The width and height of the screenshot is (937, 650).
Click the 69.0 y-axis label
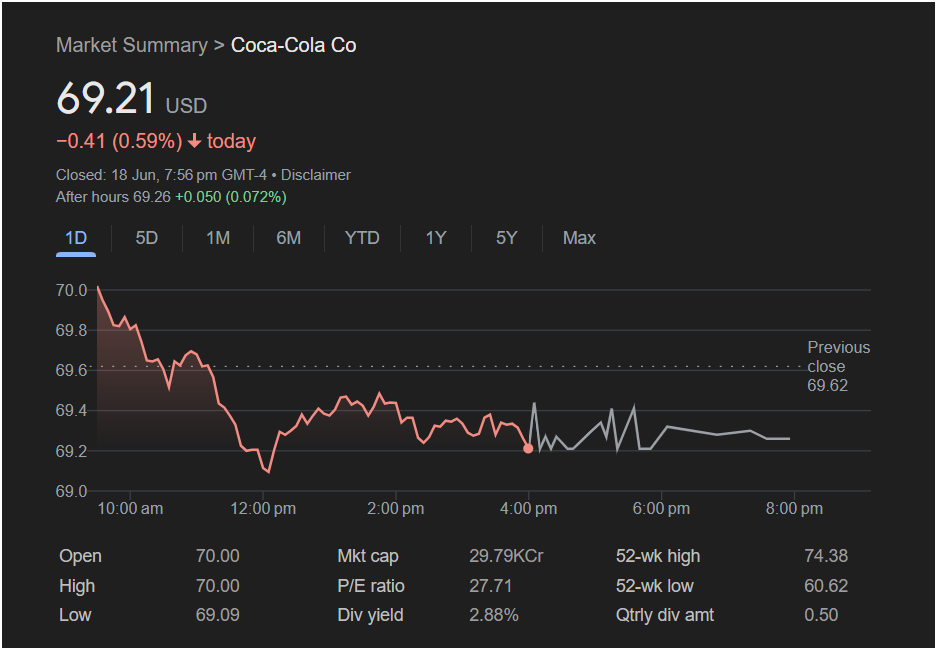(72, 492)
